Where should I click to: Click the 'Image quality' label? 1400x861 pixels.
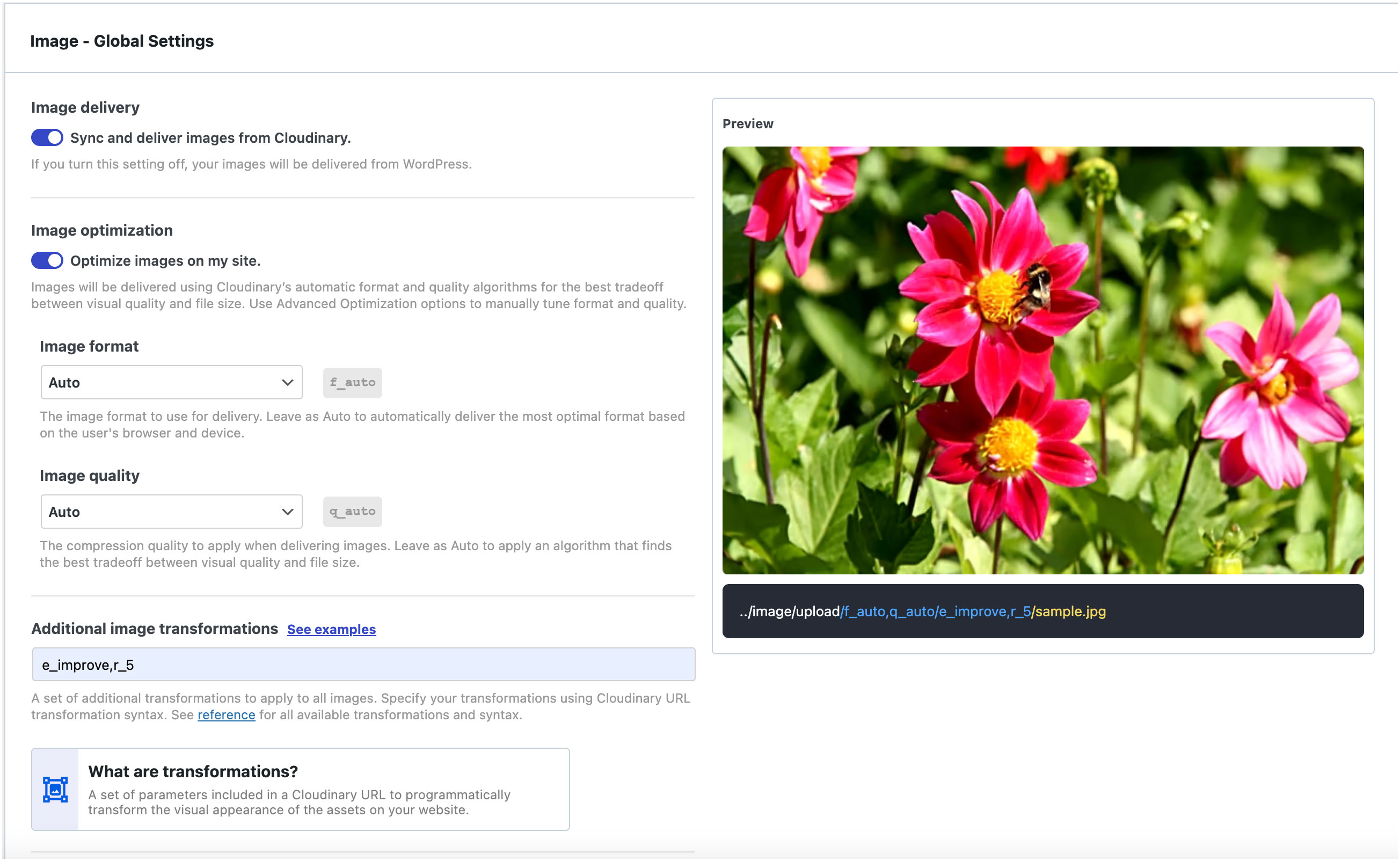(x=90, y=476)
